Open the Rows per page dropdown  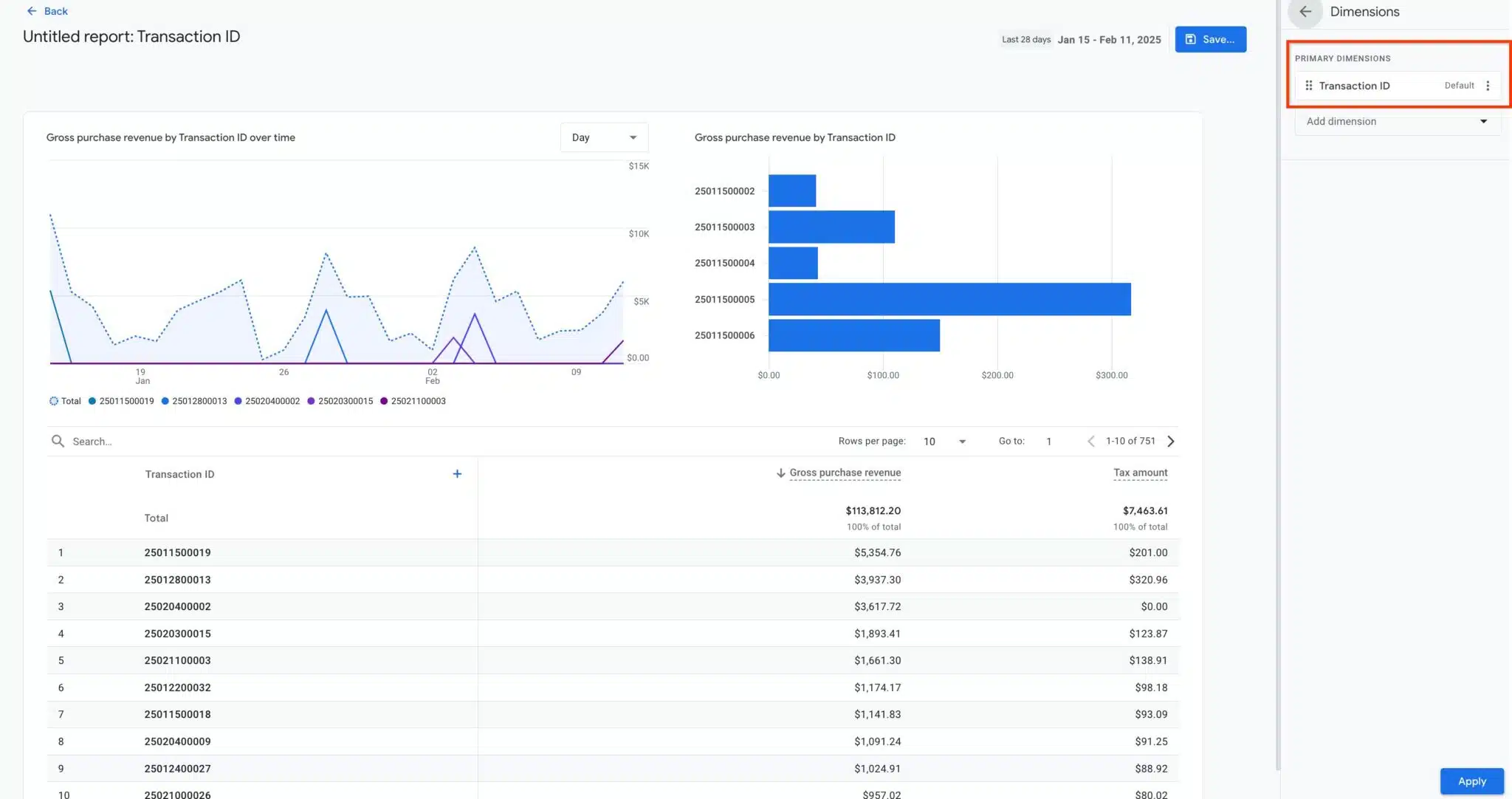[944, 442]
